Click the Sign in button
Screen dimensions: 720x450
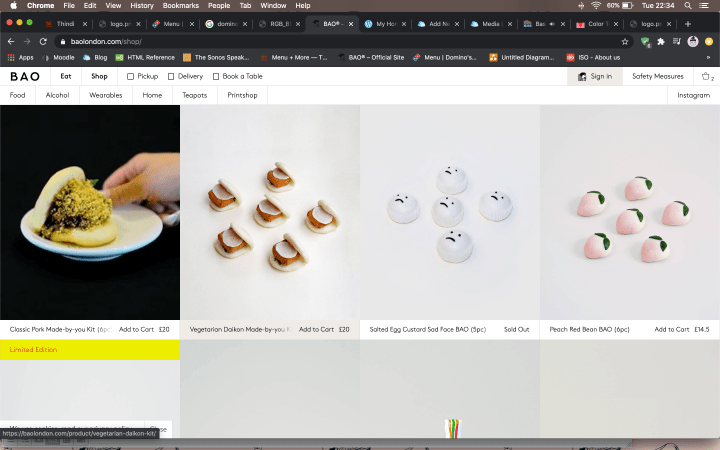coord(595,76)
